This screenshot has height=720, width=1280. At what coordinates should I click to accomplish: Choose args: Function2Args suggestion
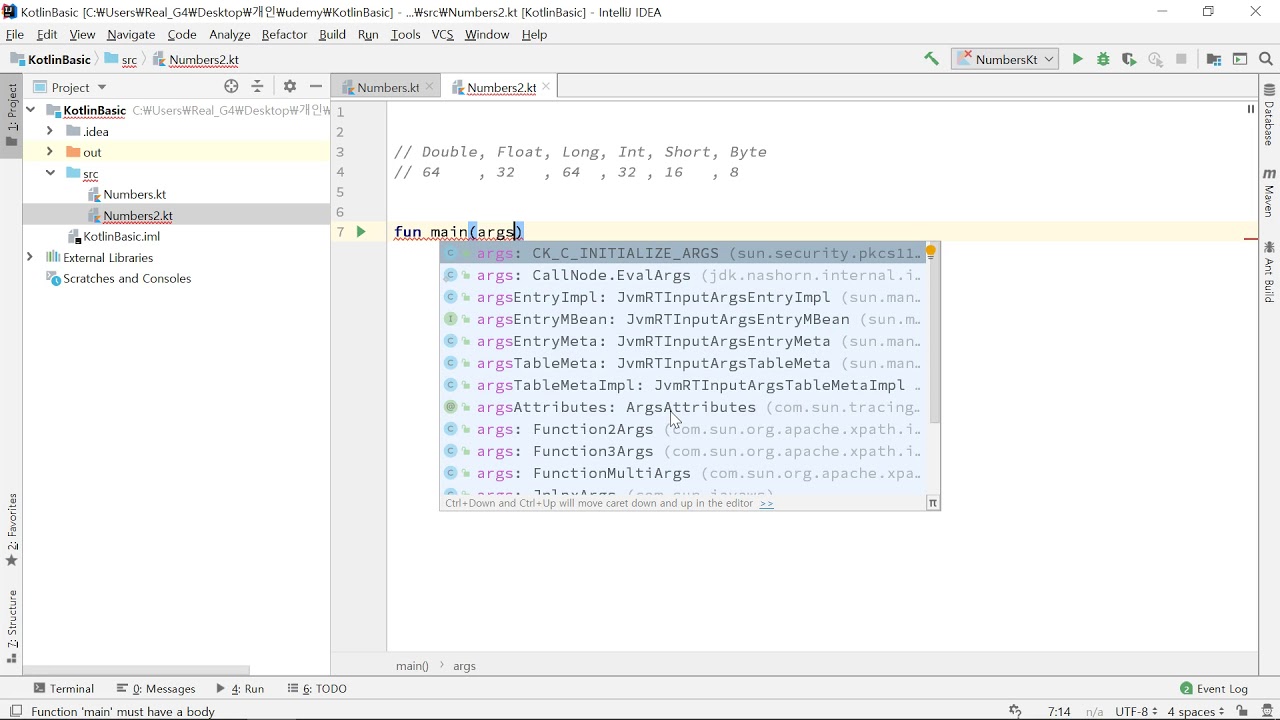click(684, 429)
